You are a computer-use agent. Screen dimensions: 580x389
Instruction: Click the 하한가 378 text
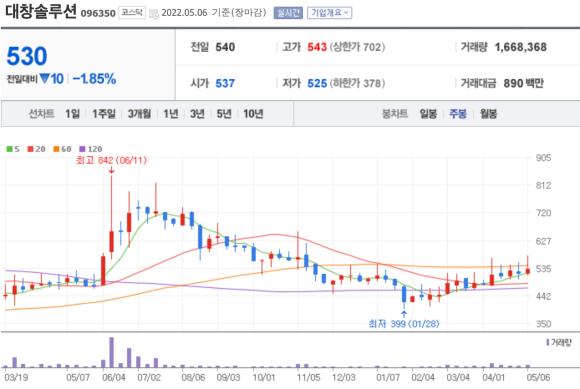pyautogui.click(x=357, y=84)
